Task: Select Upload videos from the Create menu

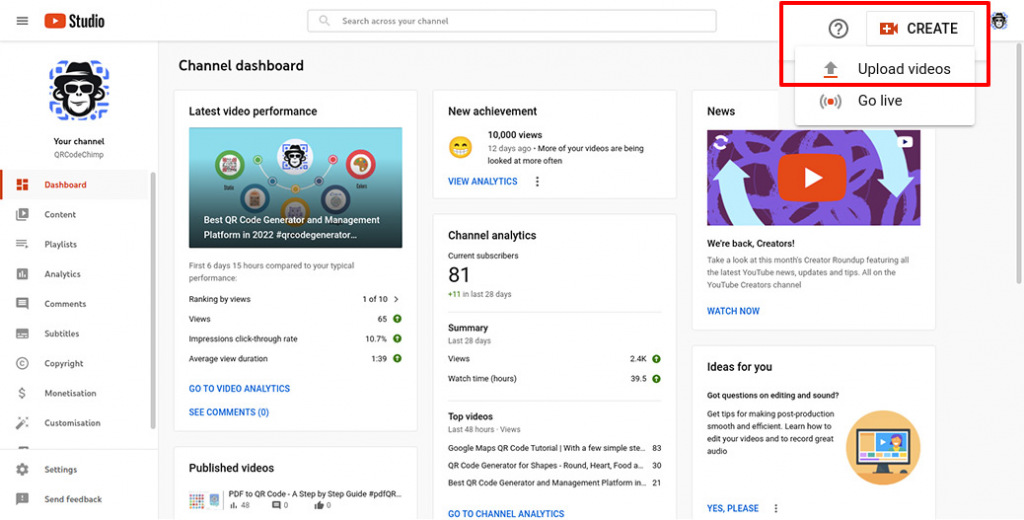Action: click(x=885, y=69)
